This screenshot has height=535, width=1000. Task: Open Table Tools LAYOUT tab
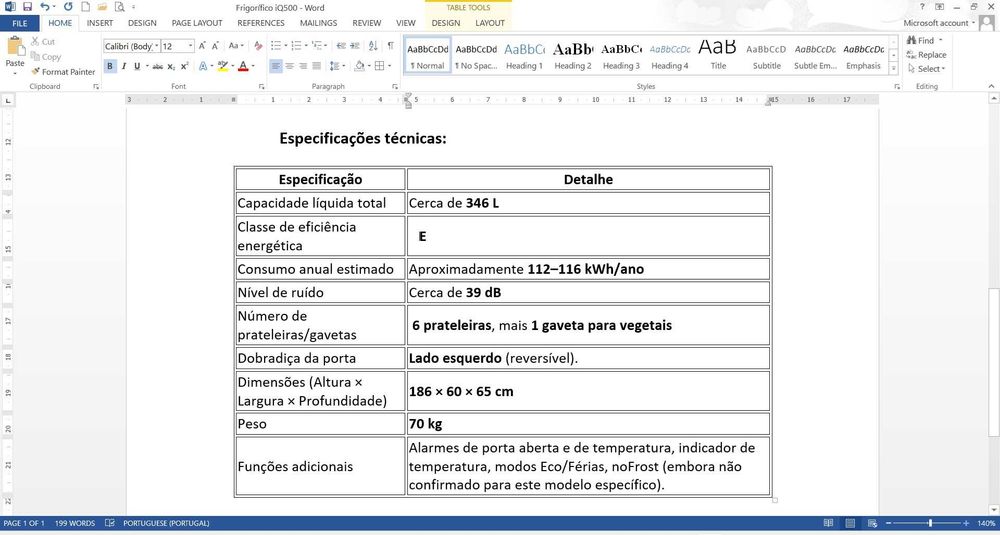click(490, 23)
